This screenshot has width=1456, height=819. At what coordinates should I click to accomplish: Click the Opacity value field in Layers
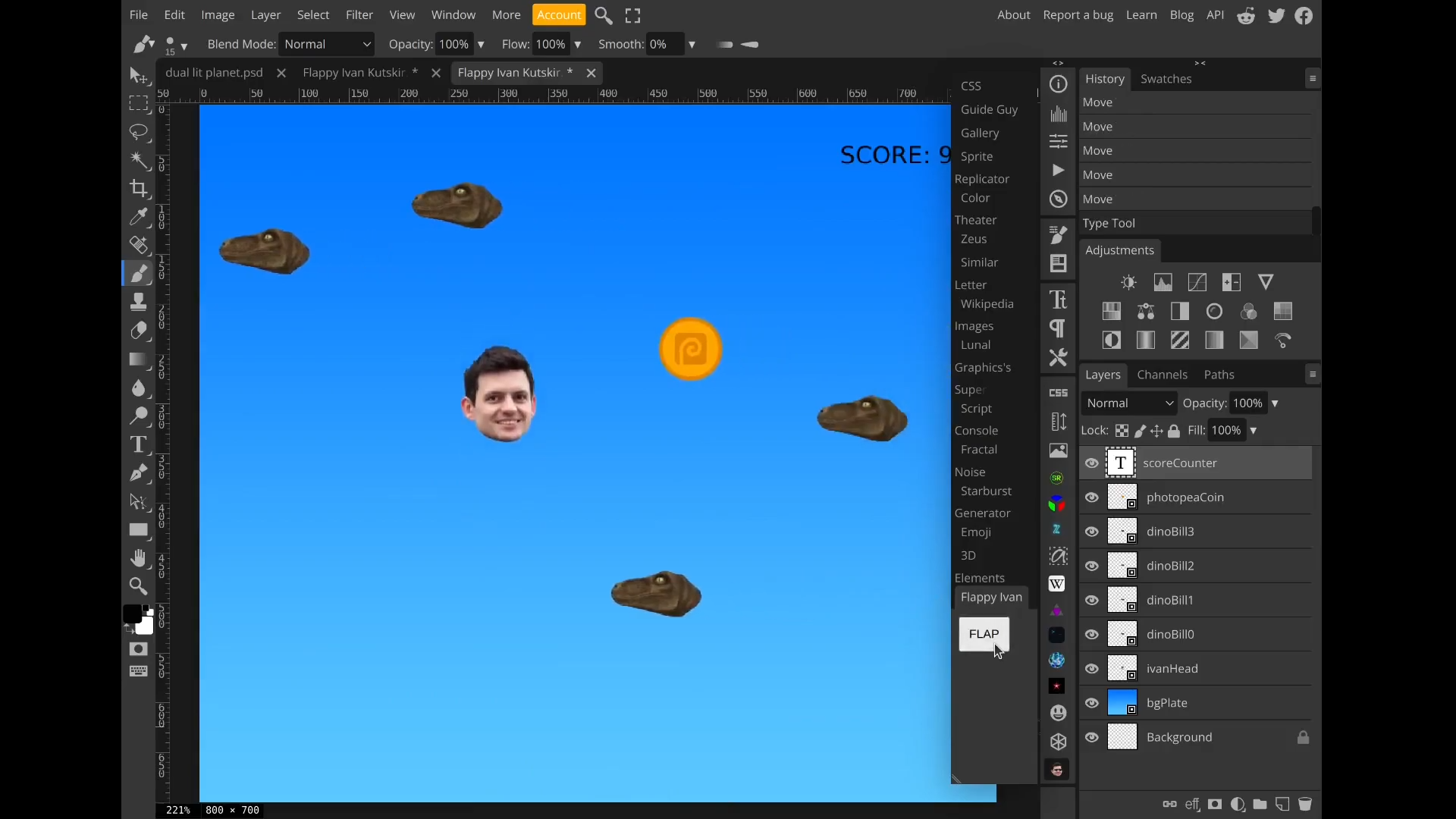pyautogui.click(x=1247, y=403)
